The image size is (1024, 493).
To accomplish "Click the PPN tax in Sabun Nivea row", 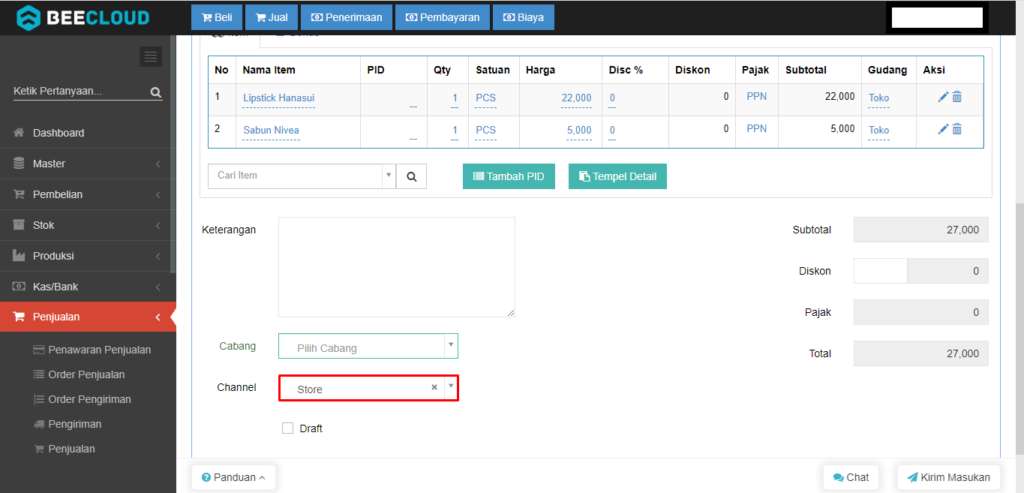I will [x=757, y=129].
